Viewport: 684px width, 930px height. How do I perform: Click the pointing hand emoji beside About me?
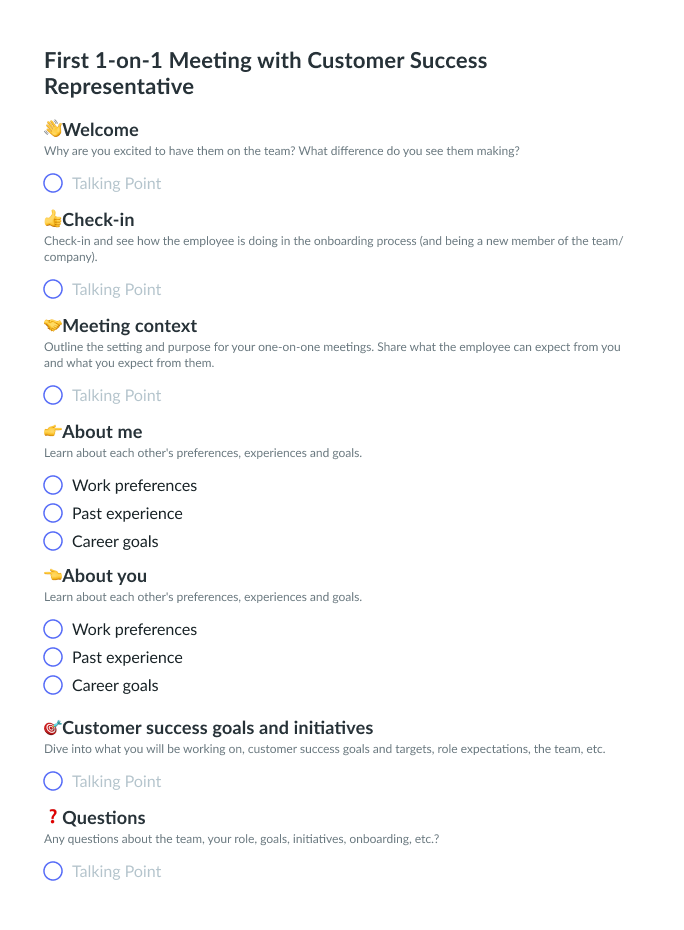pos(53,431)
